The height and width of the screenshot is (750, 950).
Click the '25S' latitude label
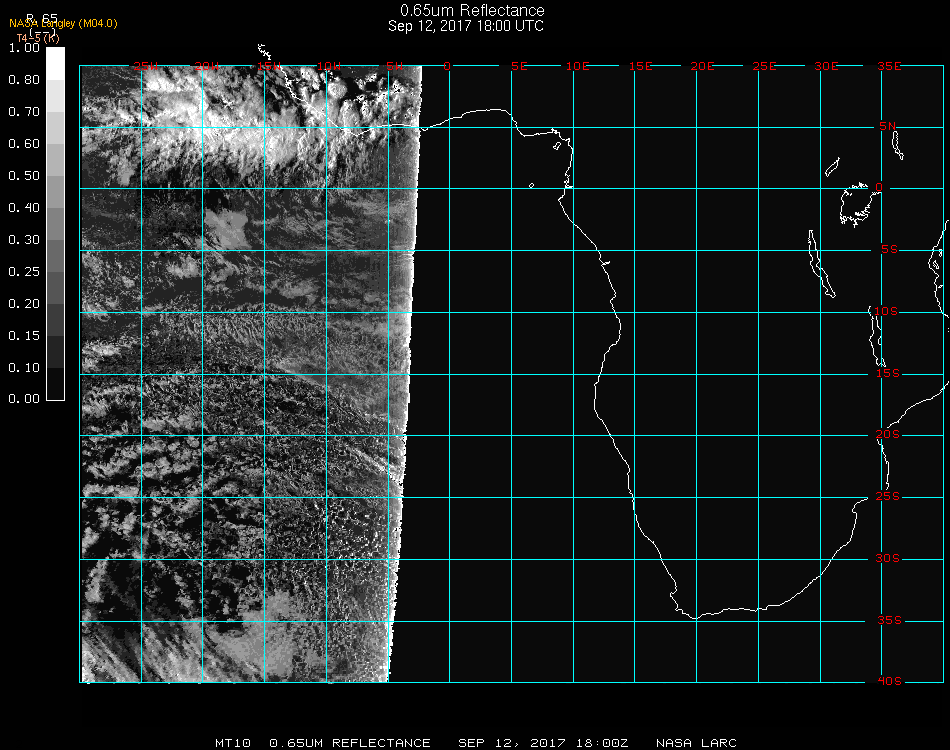[x=888, y=497]
